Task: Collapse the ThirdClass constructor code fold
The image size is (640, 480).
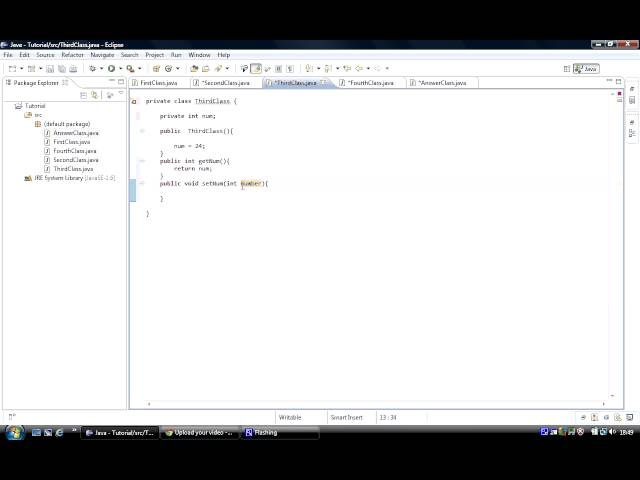Action: (142, 131)
